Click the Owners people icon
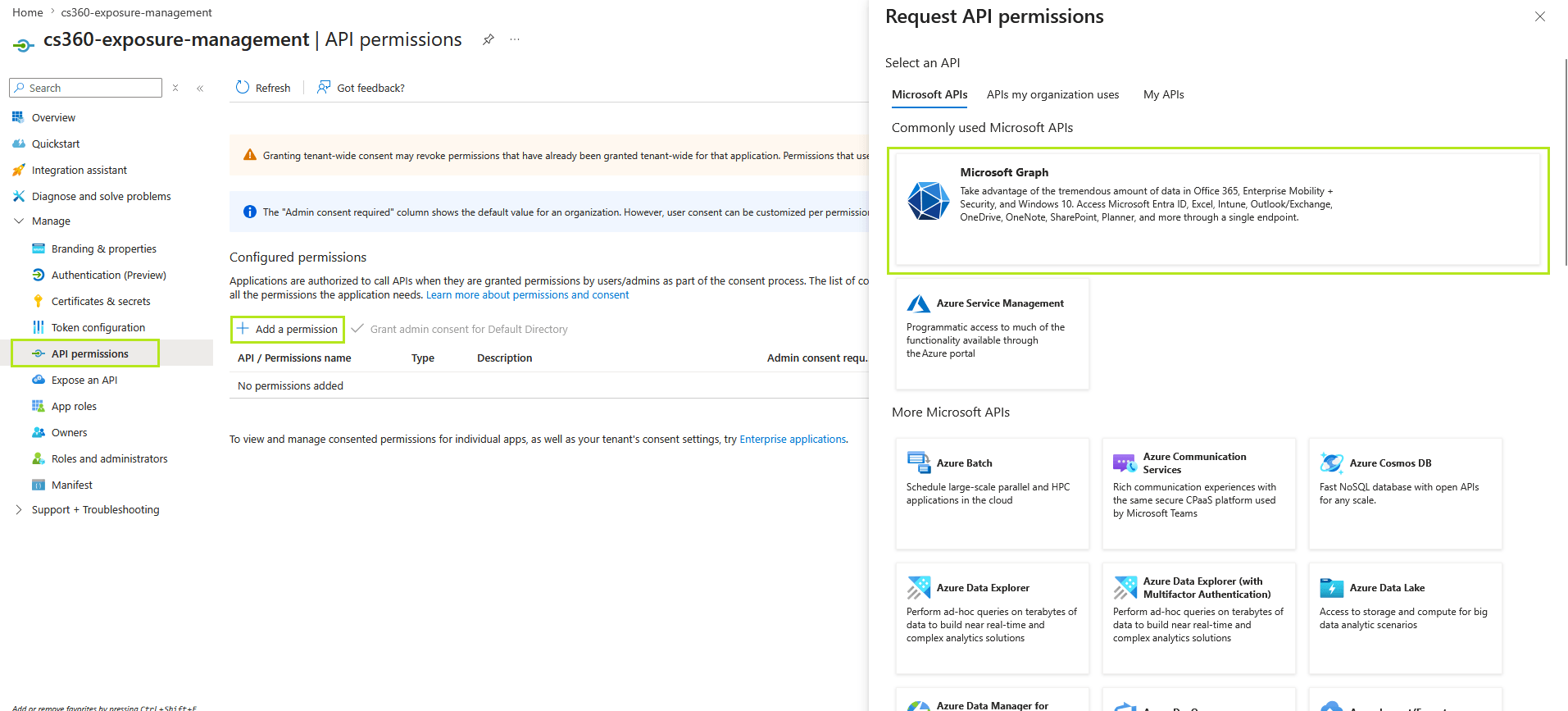The width and height of the screenshot is (1568, 711). (x=38, y=432)
